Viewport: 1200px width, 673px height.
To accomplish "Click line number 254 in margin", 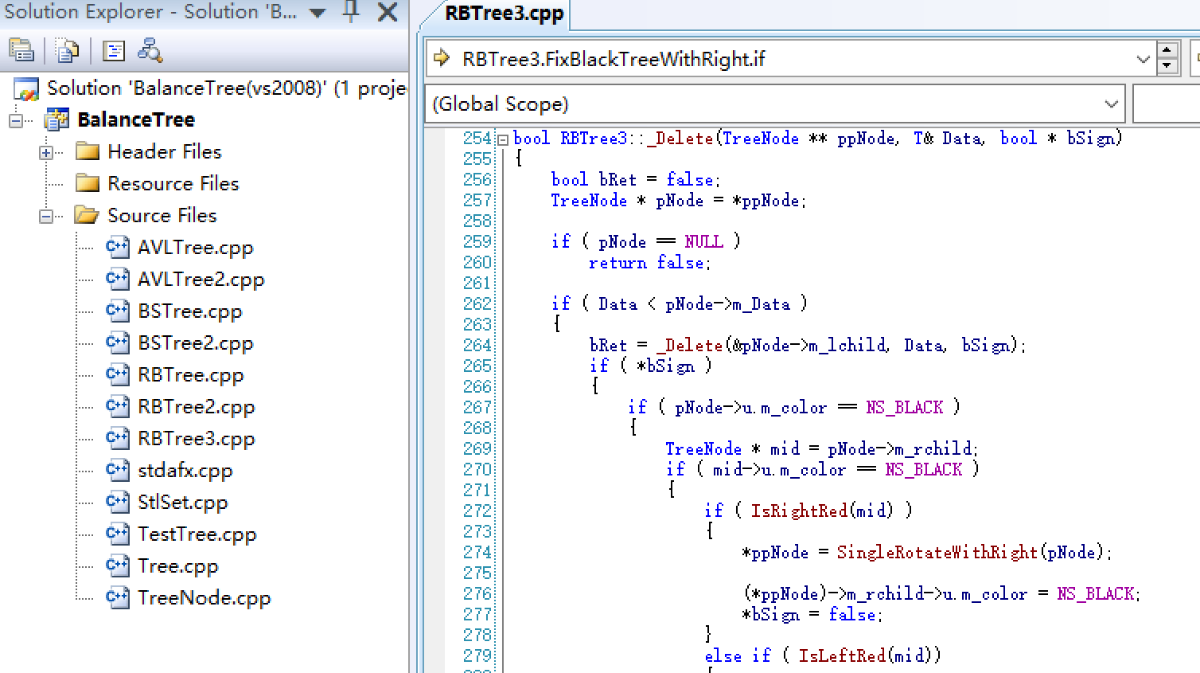I will (478, 139).
